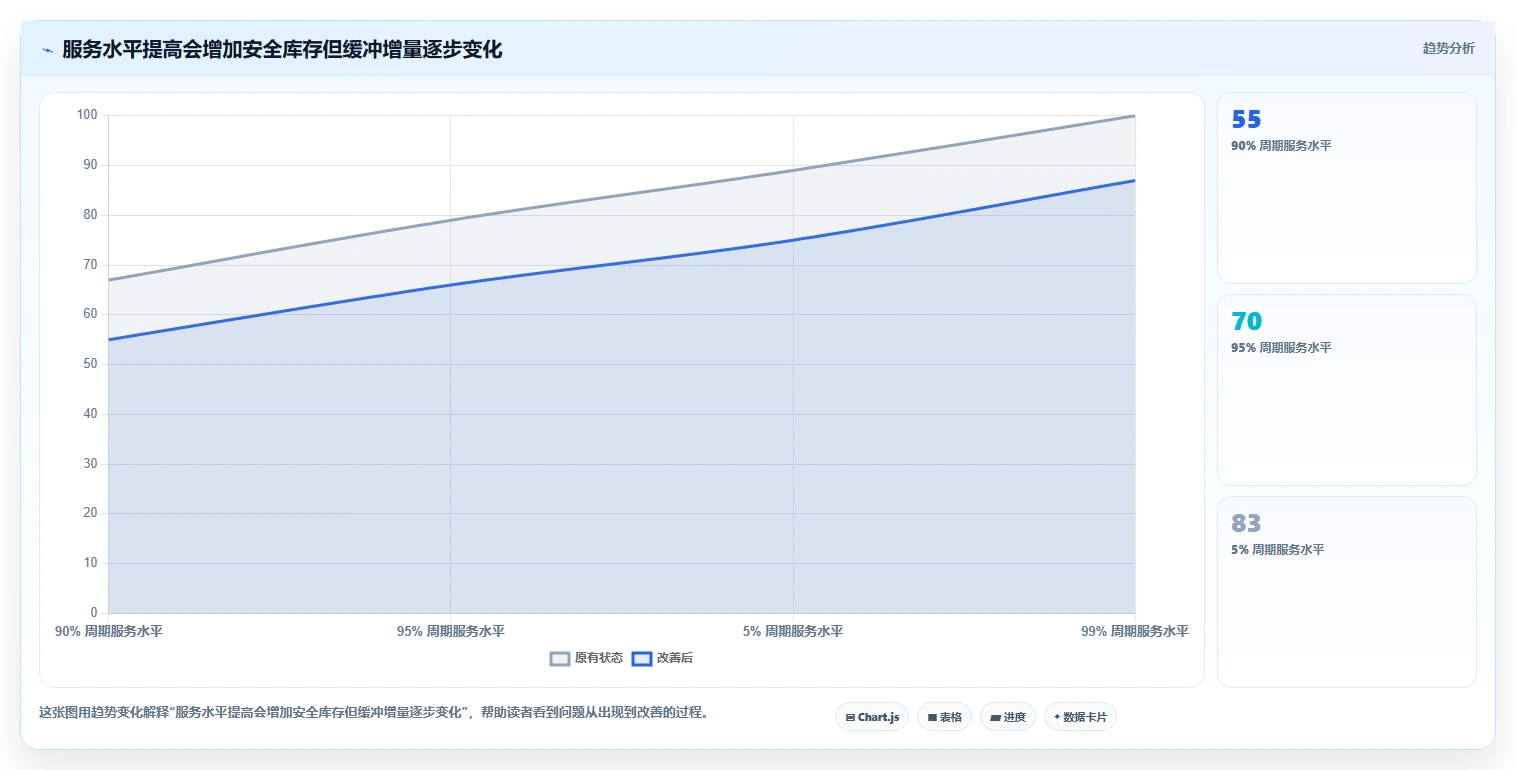Screen dimensions: 1516x770
Task: Select the 数据卡片 tag chip
Action: (1080, 717)
